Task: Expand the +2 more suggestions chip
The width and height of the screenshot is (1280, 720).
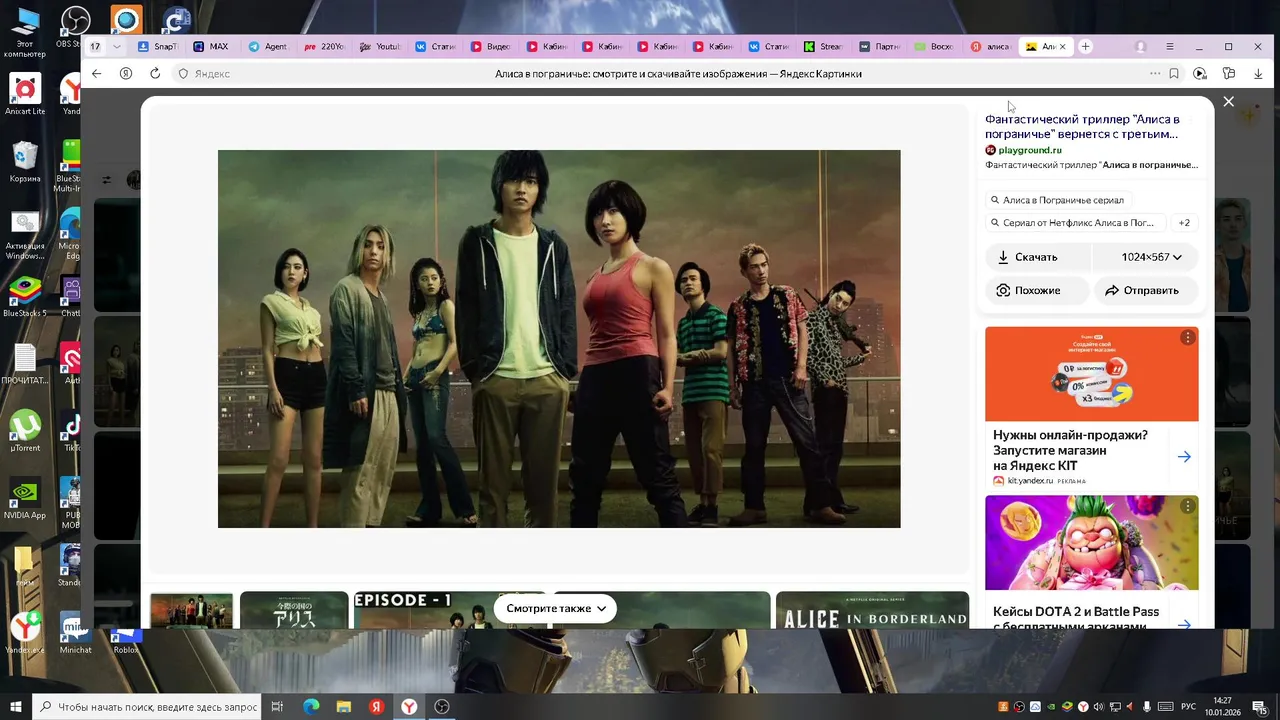Action: pyautogui.click(x=1184, y=223)
